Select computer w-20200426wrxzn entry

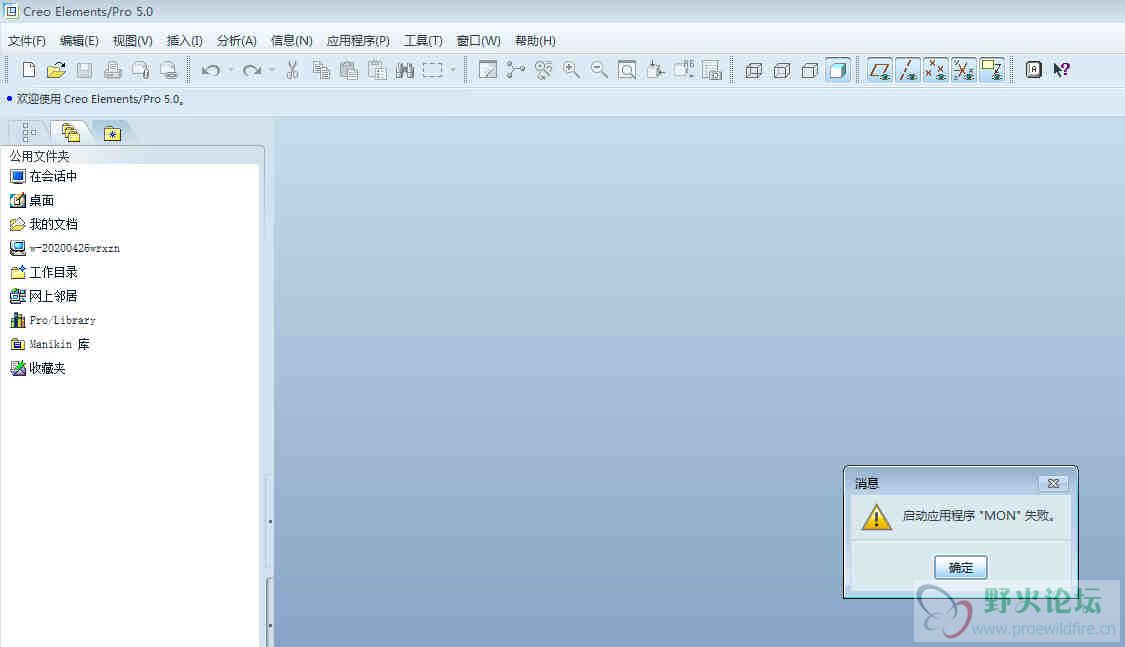65,248
